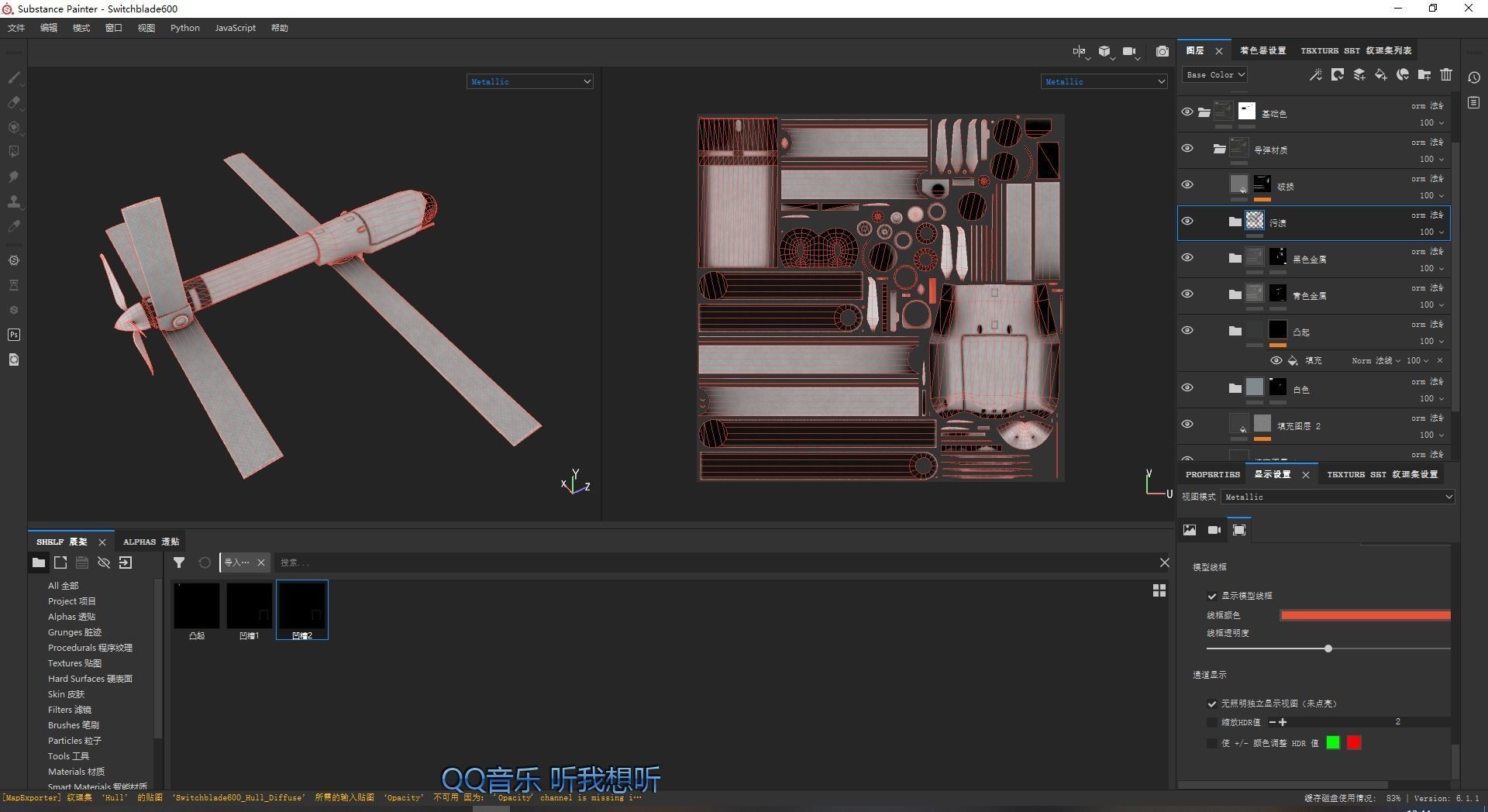The width and height of the screenshot is (1488, 812).
Task: Hide the 导弹材质 folder layer
Action: (x=1187, y=149)
